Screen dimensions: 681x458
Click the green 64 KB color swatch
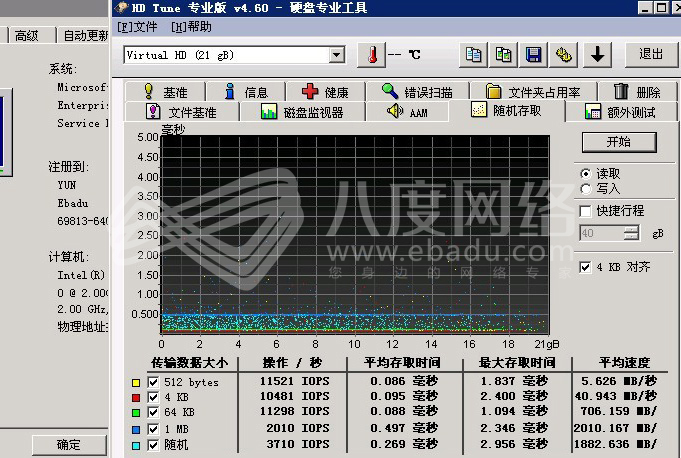pyautogui.click(x=136, y=412)
